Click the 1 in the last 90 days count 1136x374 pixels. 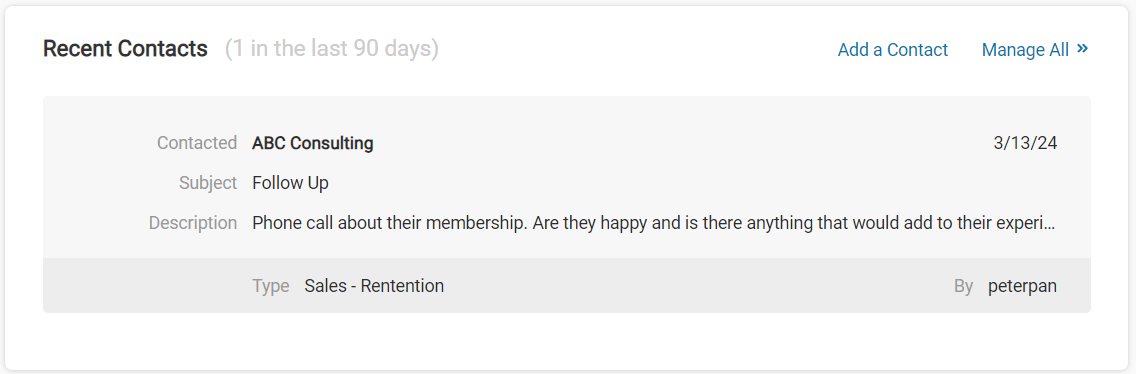332,49
